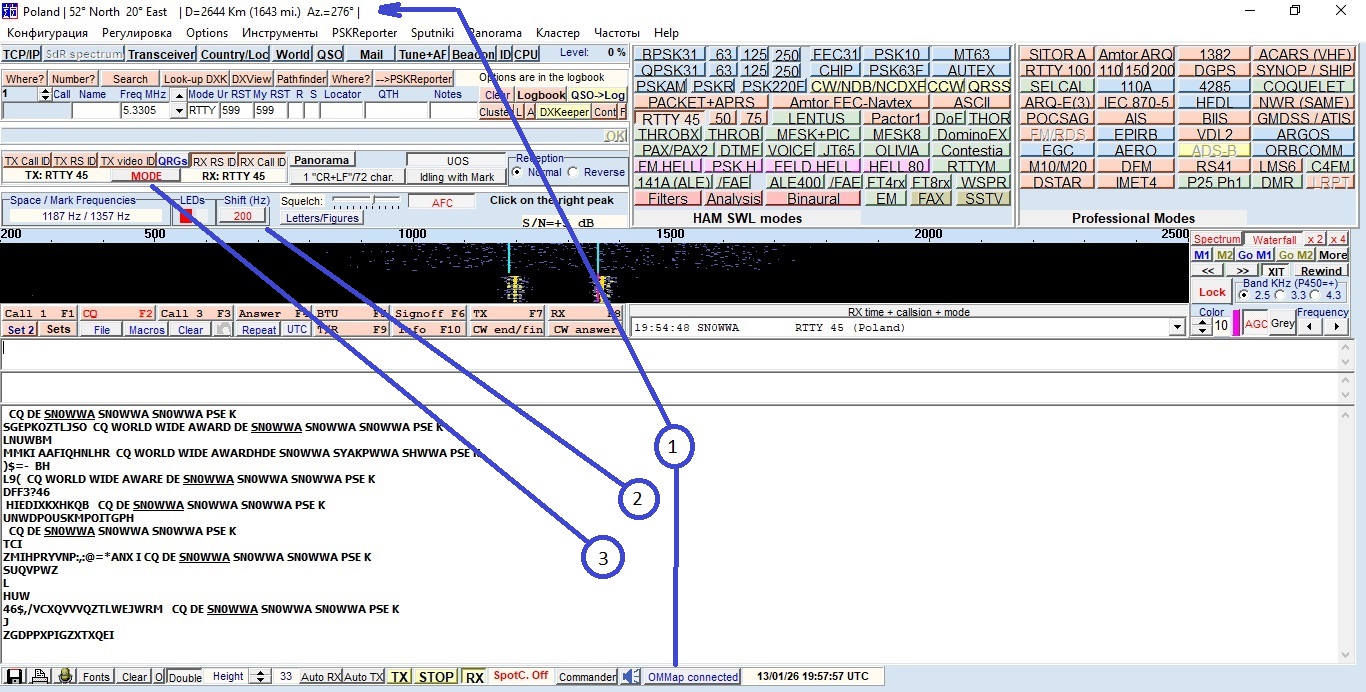Toggle Double mode in the bottom bar
1366x692 pixels.
(x=183, y=677)
